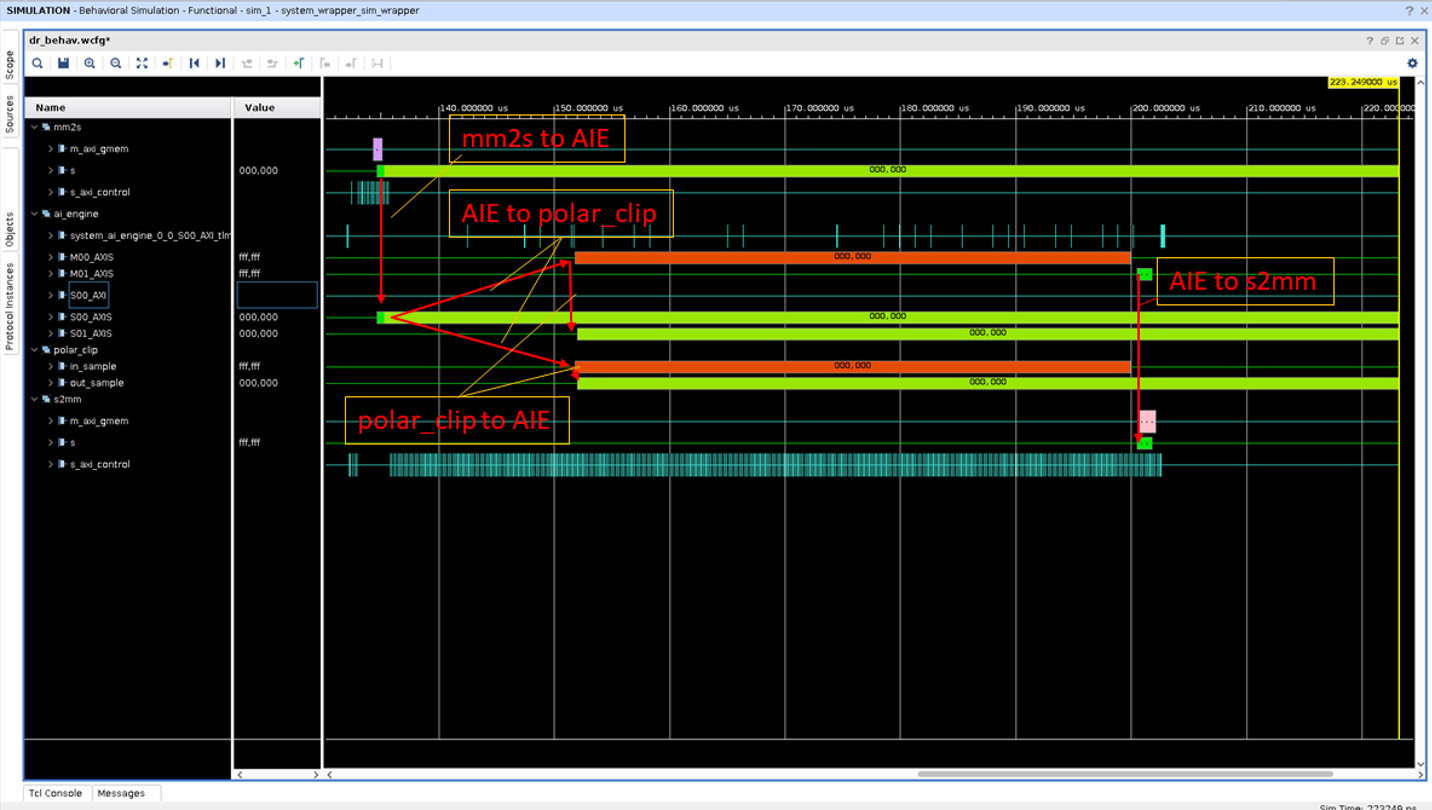Select s_axi_control under mm2s
Image resolution: width=1432 pixels, height=810 pixels.
[x=100, y=192]
